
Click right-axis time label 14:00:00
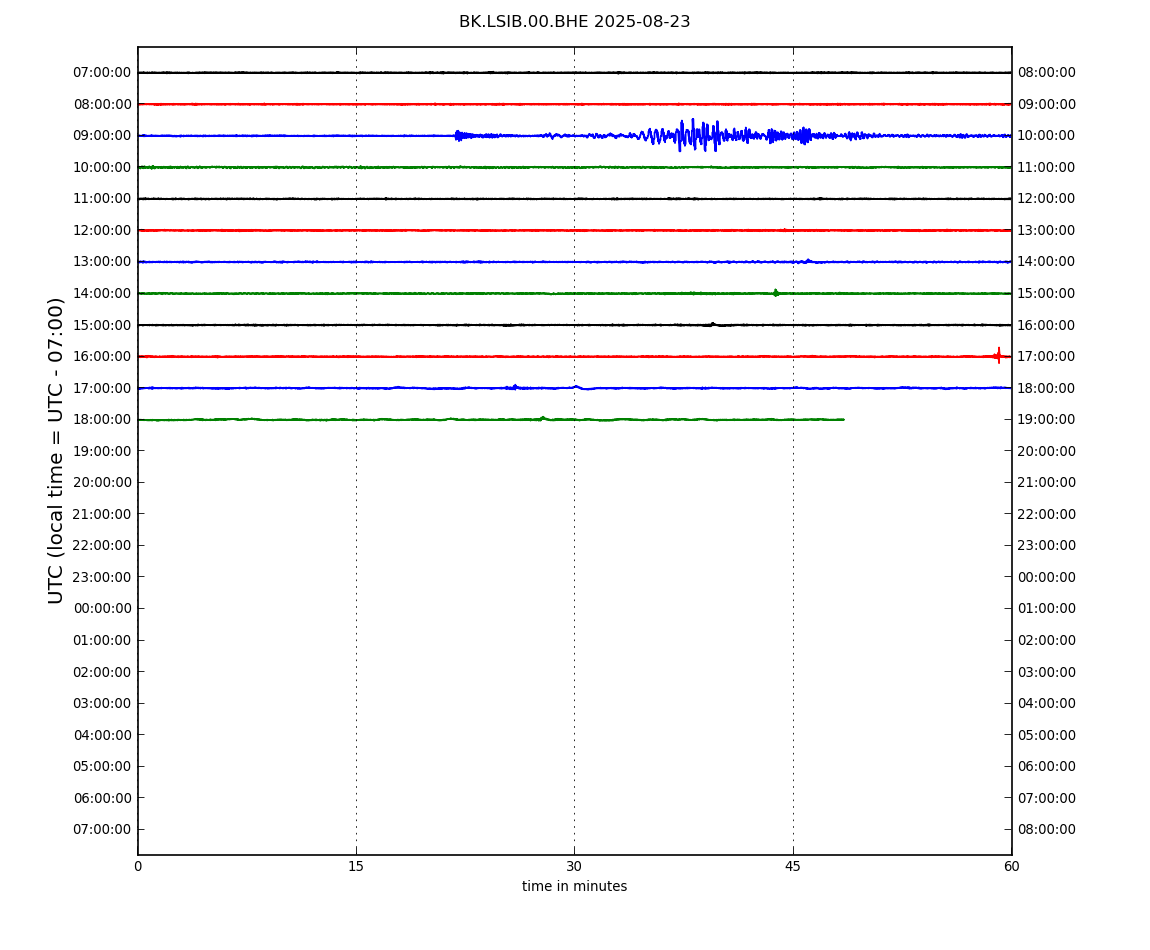click(x=1047, y=262)
